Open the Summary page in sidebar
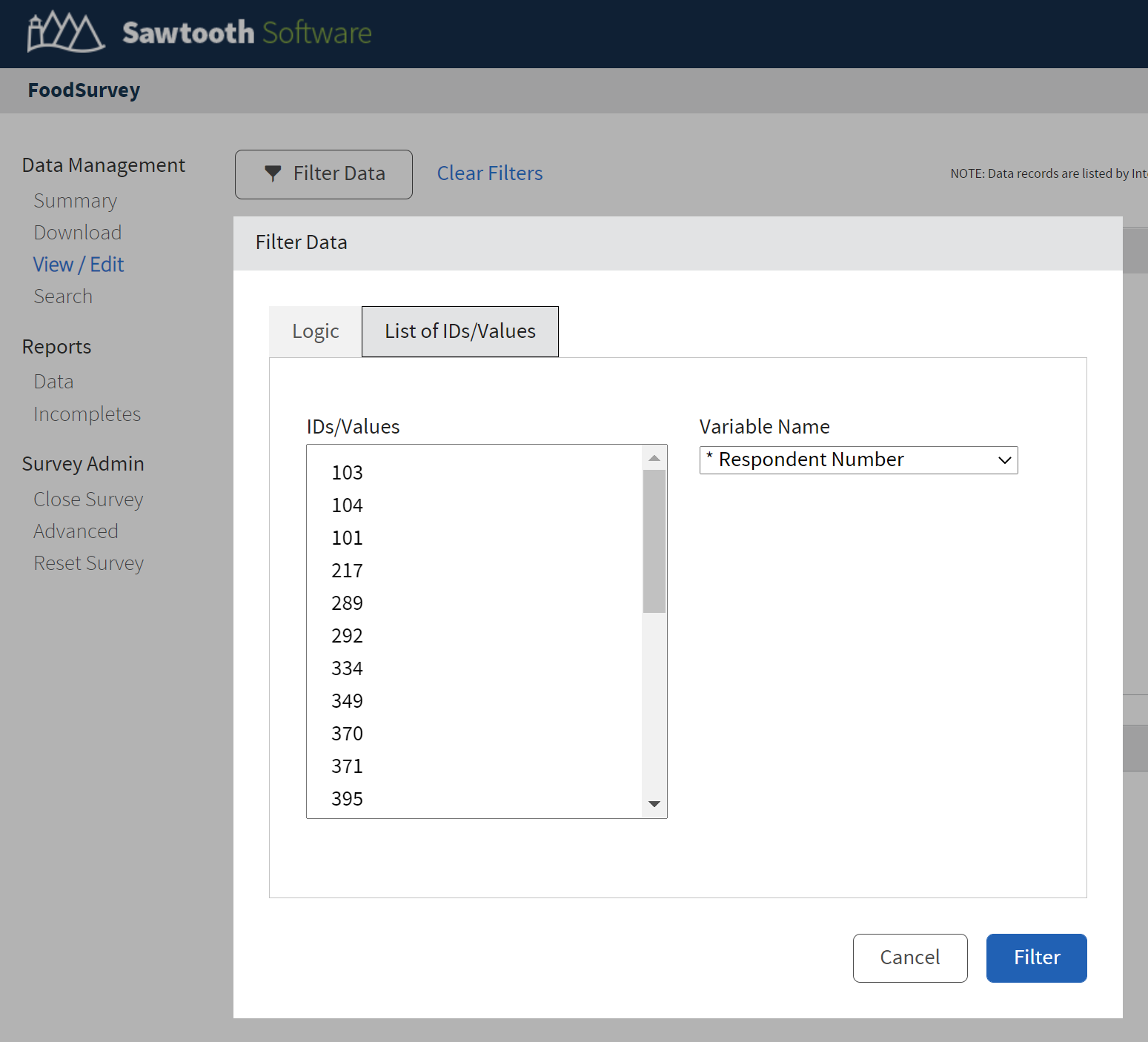 (x=76, y=201)
